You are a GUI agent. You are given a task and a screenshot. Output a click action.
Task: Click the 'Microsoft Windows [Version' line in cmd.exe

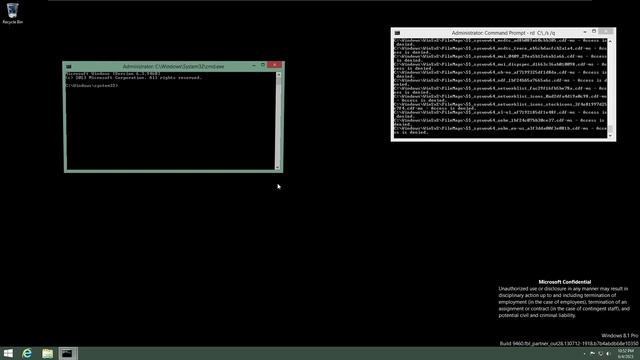pos(113,73)
